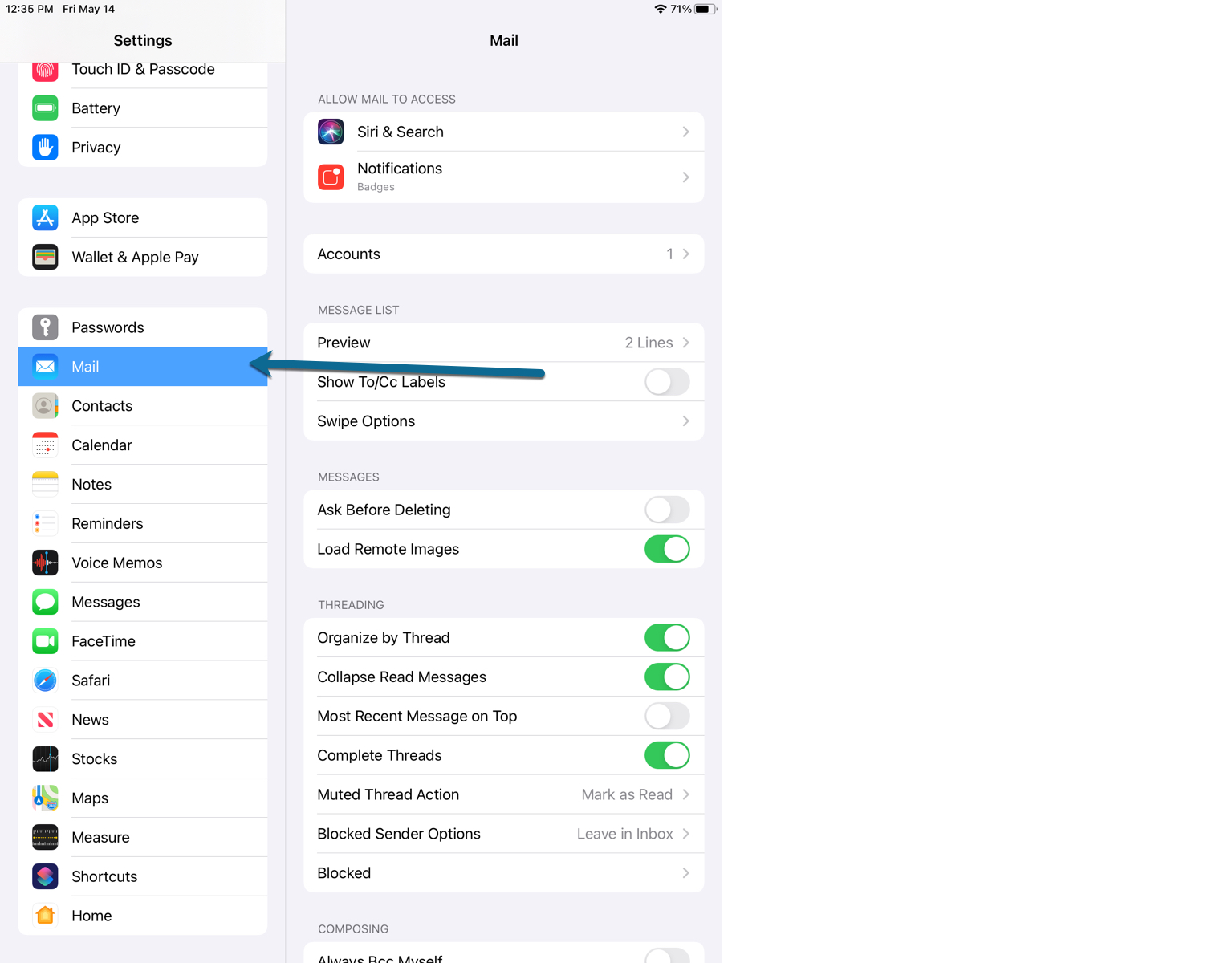
Task: Tap the Voice Memos waveform icon
Action: click(45, 563)
